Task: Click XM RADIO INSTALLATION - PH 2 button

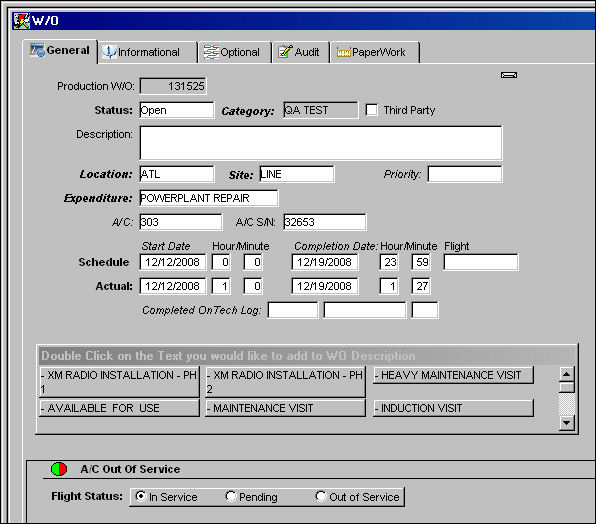Action: 285,382
